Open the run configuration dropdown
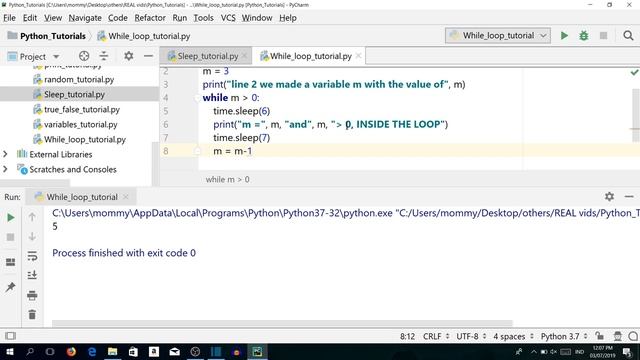 click(x=498, y=36)
